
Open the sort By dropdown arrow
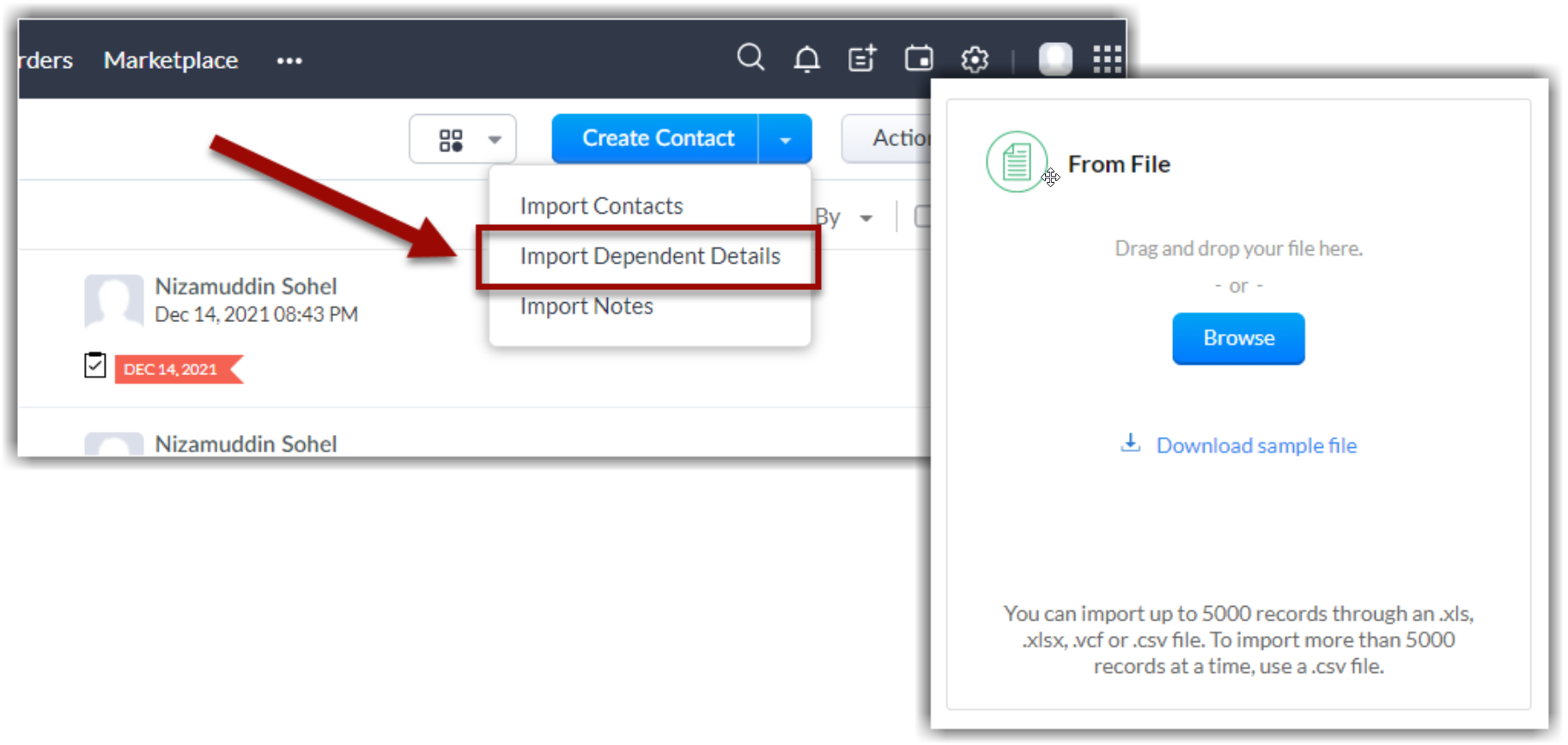coord(866,218)
